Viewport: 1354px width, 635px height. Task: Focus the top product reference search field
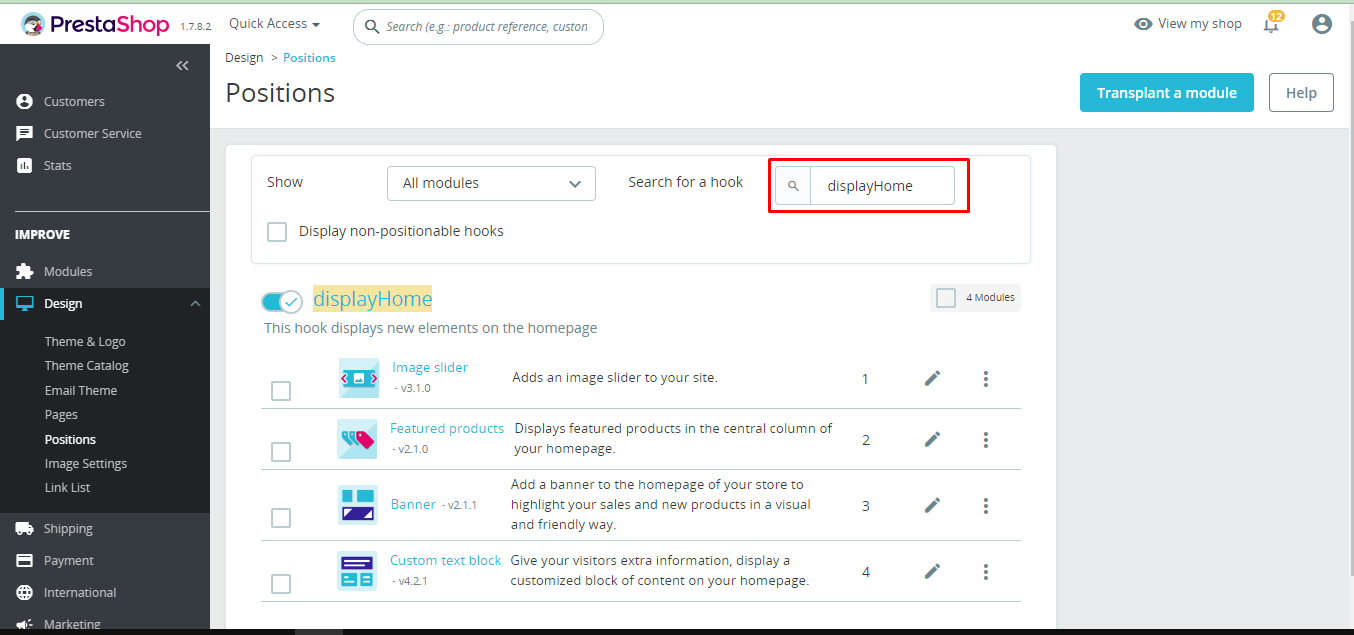tap(478, 27)
